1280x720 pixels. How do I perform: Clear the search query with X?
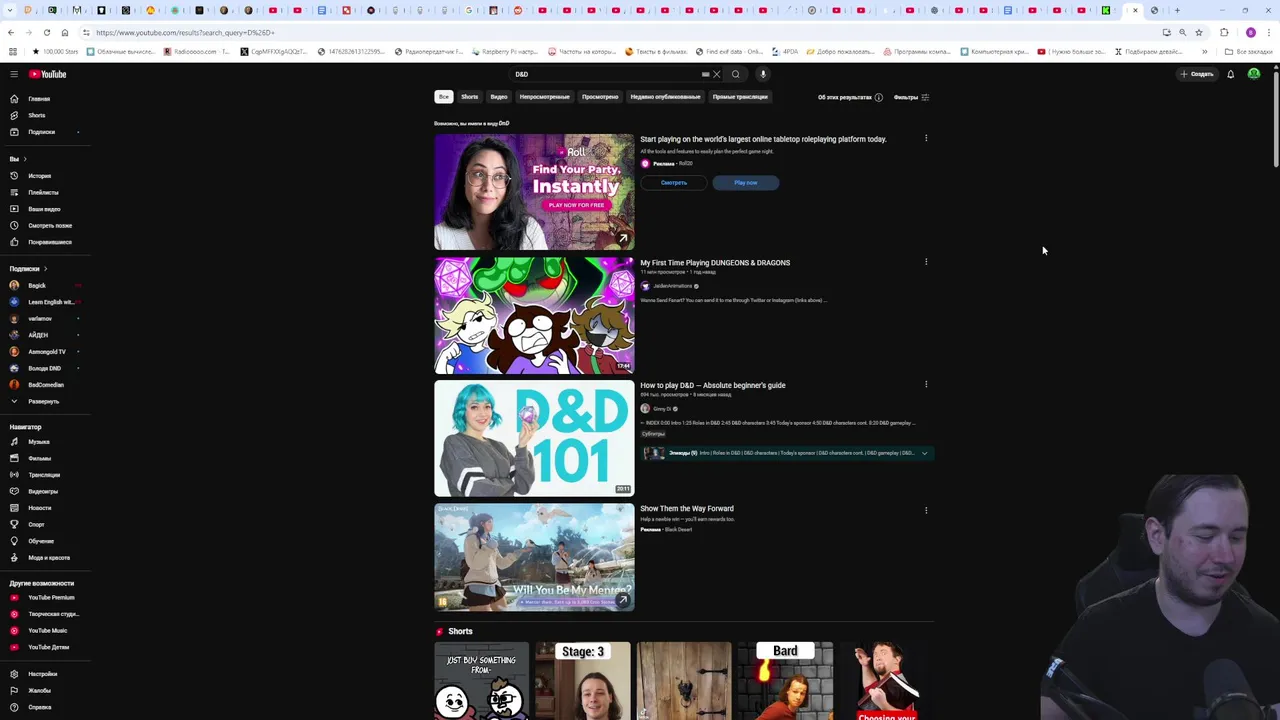point(716,74)
